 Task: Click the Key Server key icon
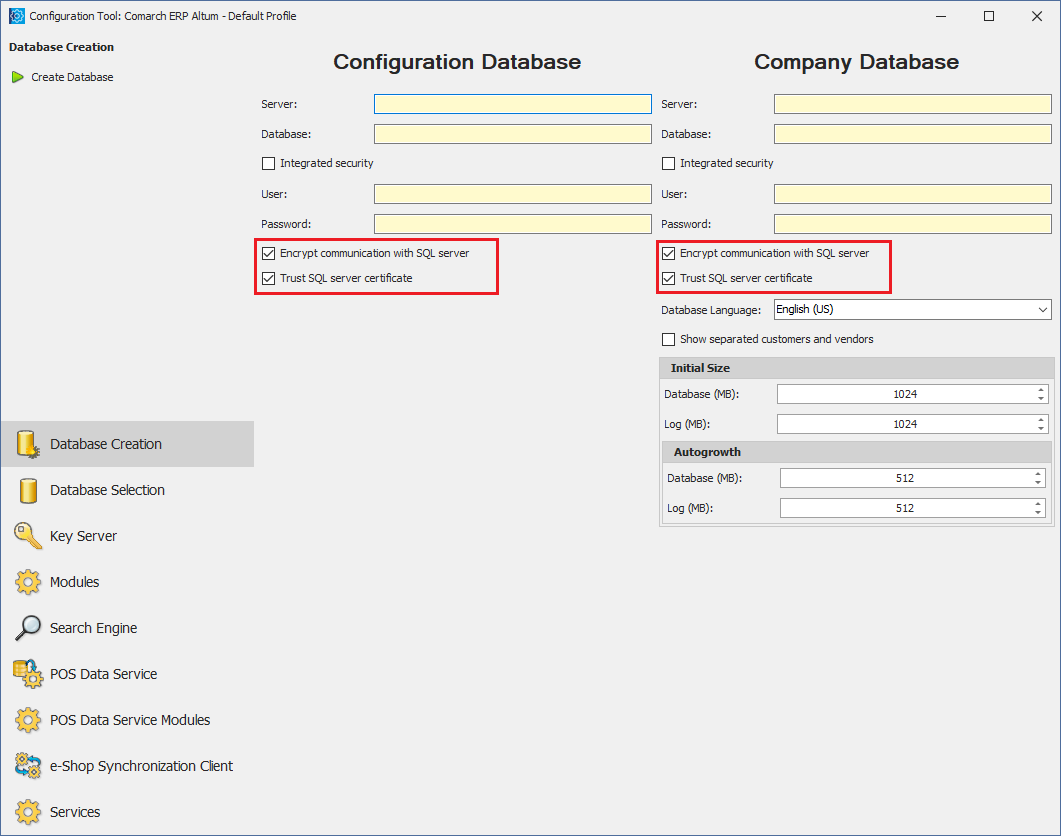28,535
